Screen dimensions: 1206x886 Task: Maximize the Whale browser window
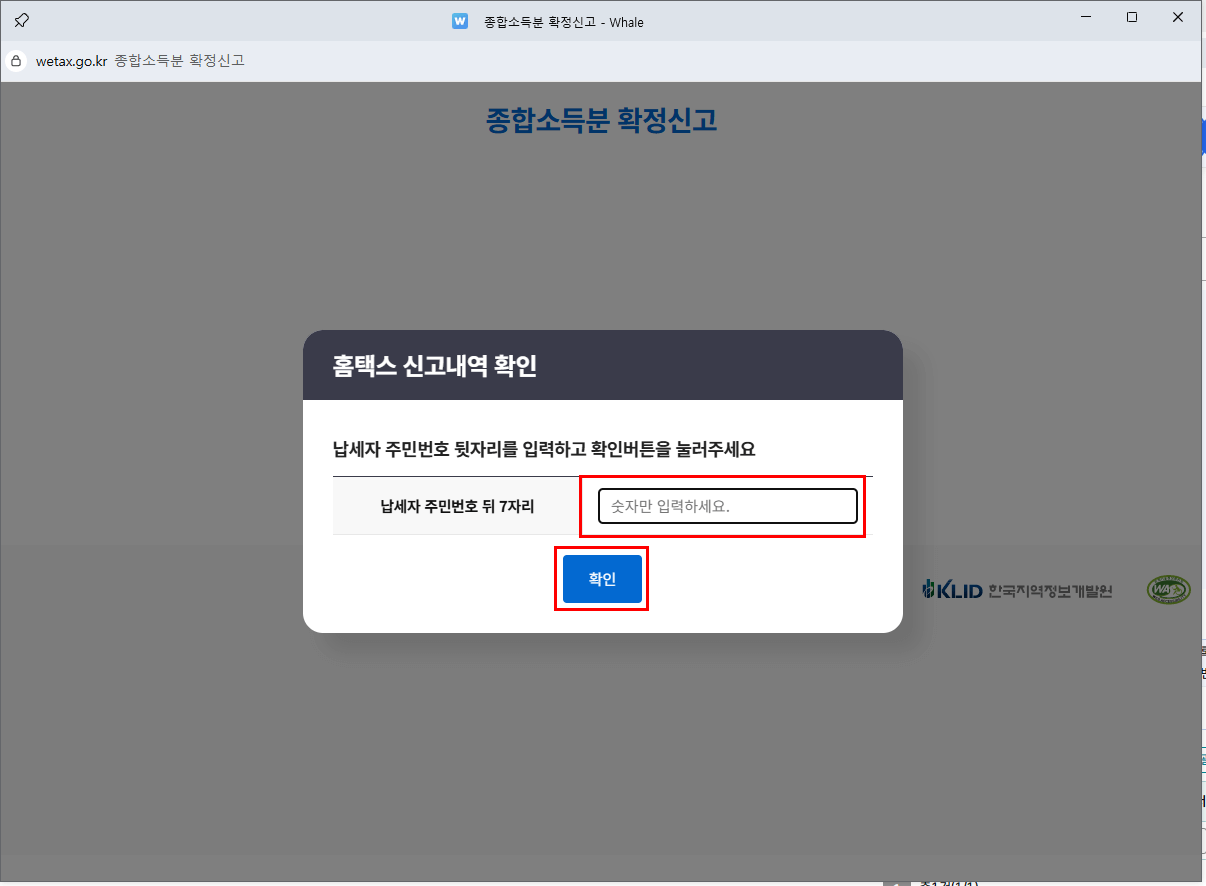tap(1131, 17)
